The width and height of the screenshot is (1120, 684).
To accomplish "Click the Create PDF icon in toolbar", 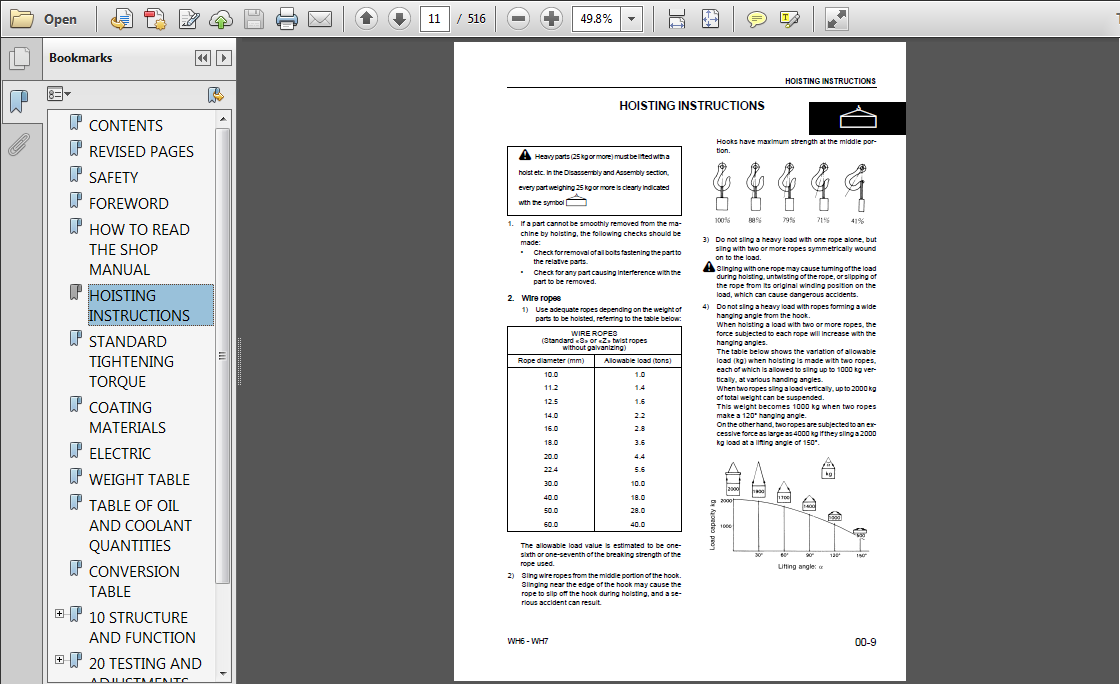I will click(122, 19).
